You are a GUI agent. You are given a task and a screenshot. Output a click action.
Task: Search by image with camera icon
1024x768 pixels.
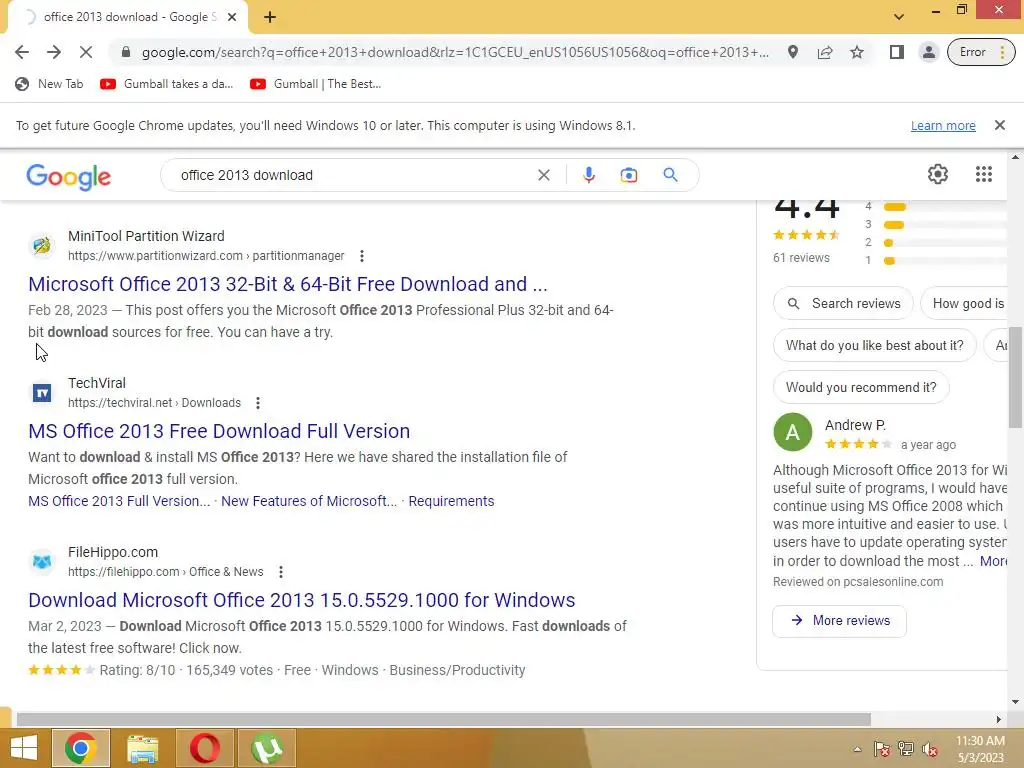pos(628,175)
